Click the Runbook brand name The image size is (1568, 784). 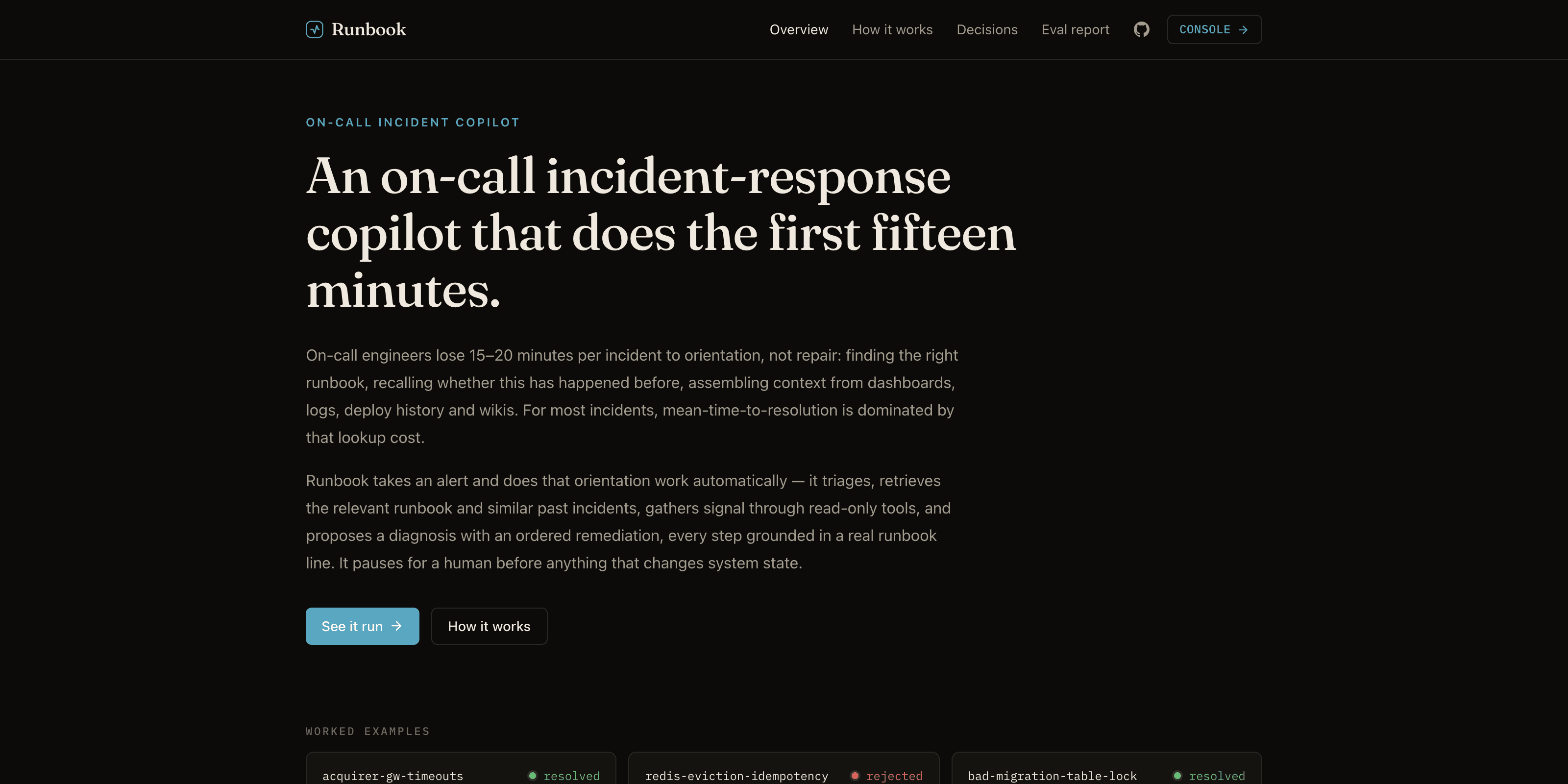click(368, 29)
